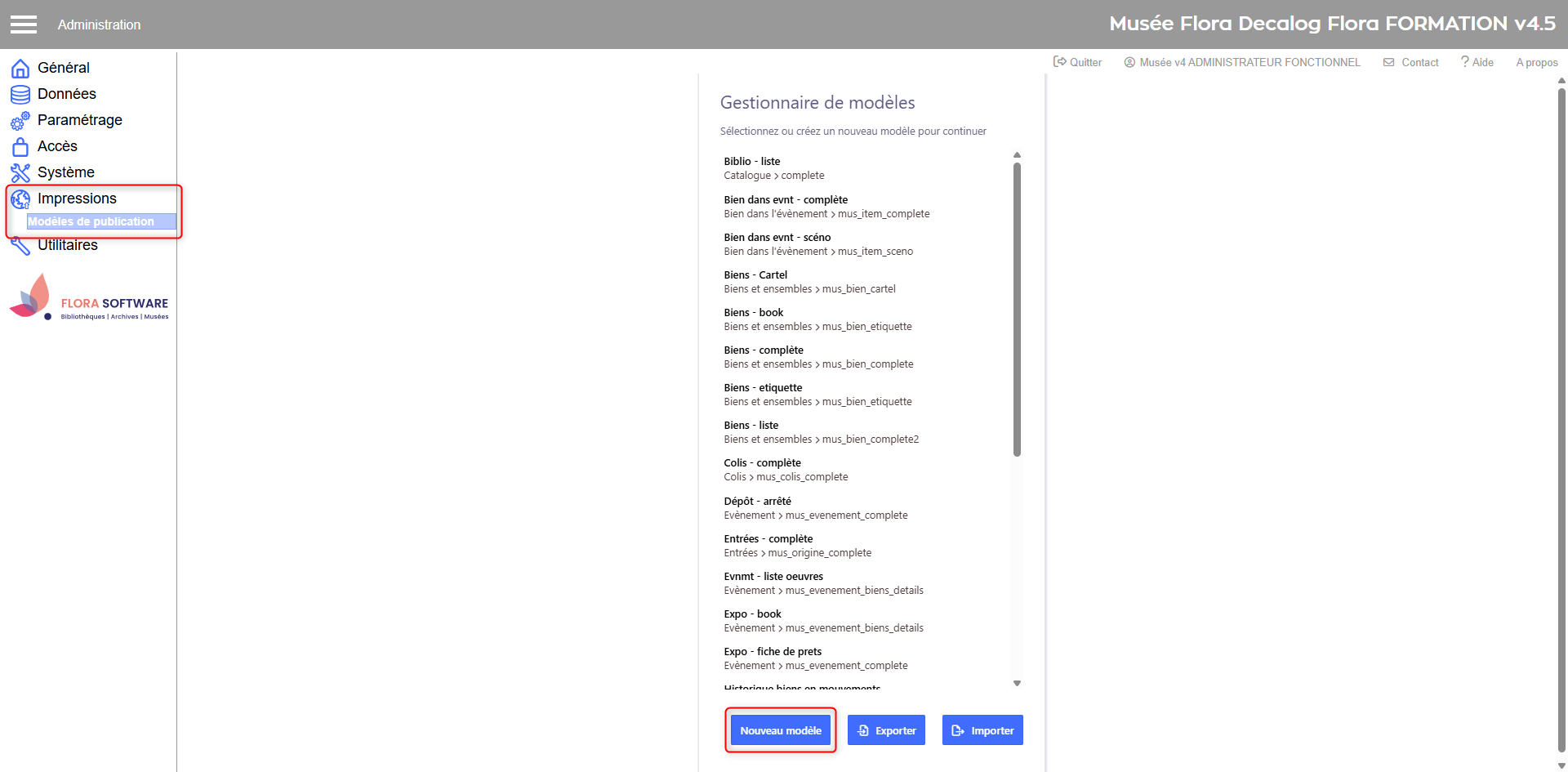Click the Général home icon
1568x772 pixels.
click(x=20, y=69)
